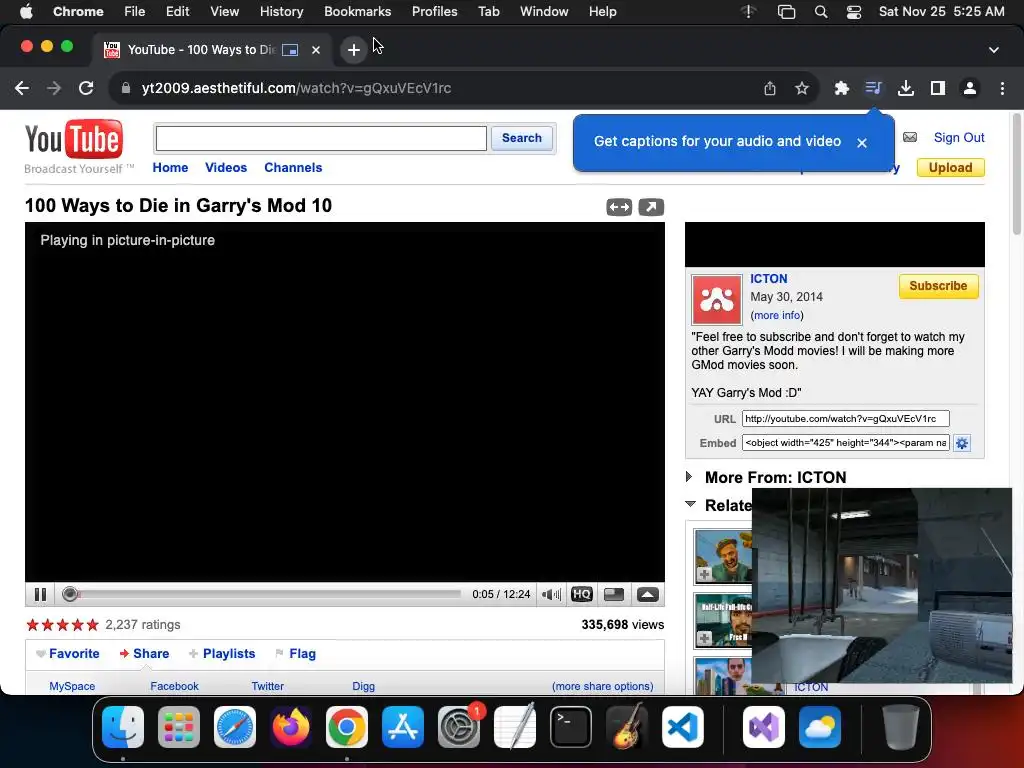
Task: Bookmark this page with the star
Action: tap(802, 88)
